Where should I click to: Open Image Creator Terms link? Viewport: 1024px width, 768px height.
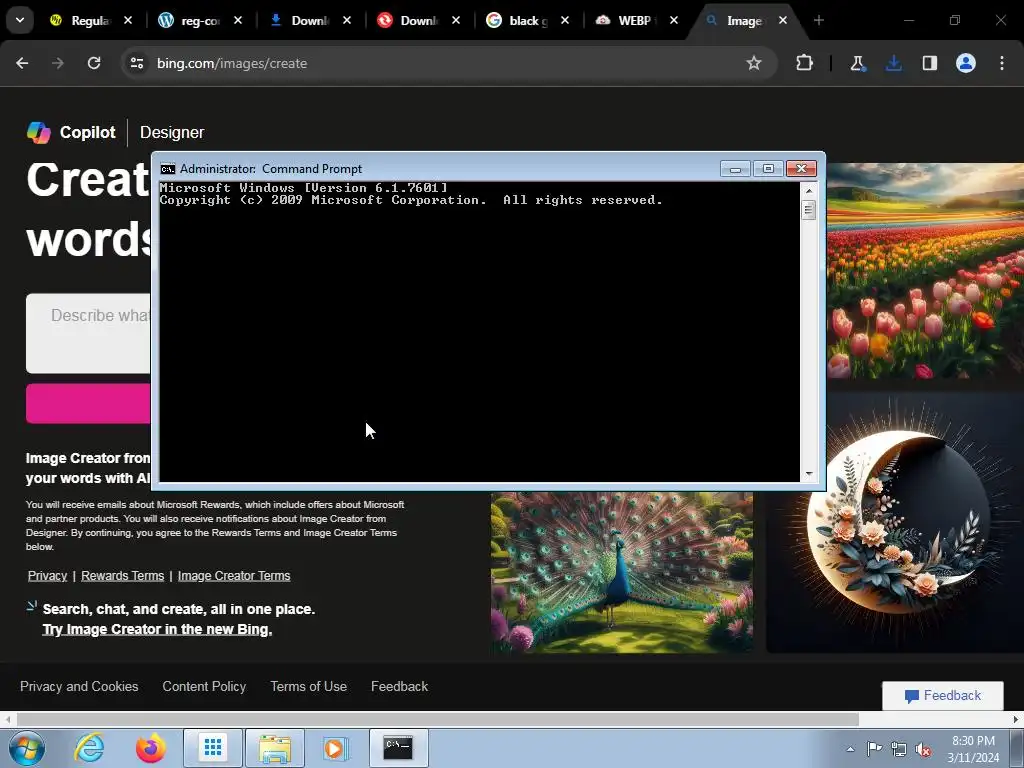234,575
